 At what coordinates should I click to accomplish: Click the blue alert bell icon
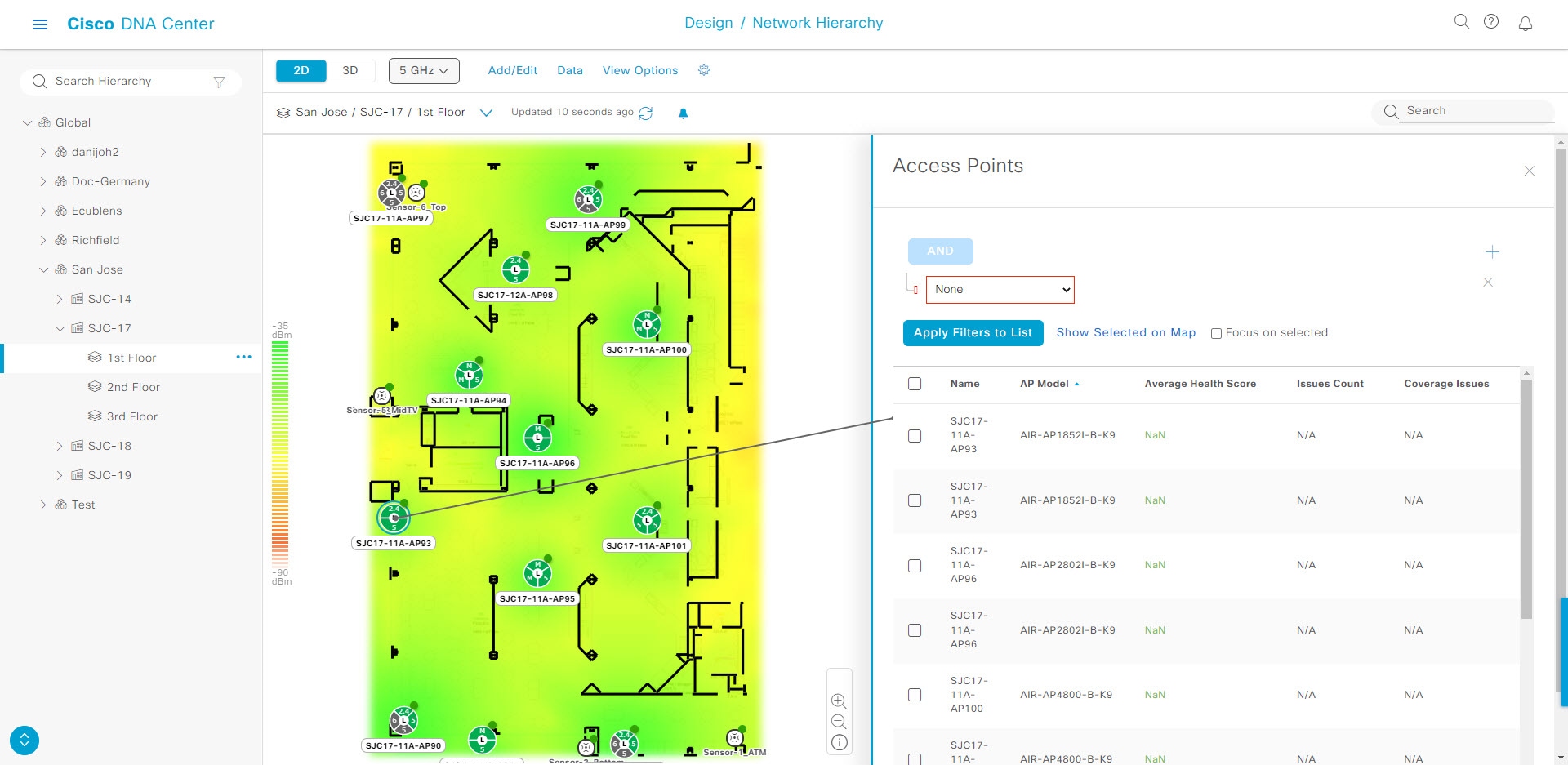(x=684, y=113)
